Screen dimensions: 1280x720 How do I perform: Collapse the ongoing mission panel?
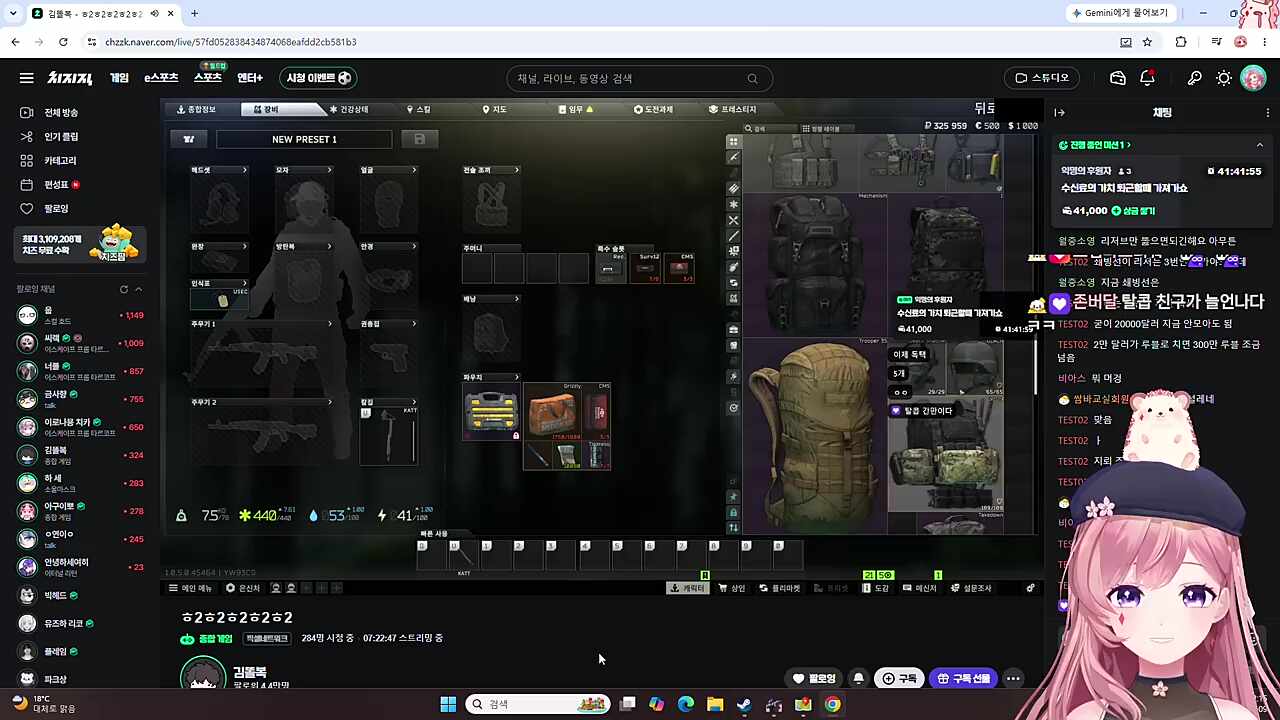(1259, 145)
